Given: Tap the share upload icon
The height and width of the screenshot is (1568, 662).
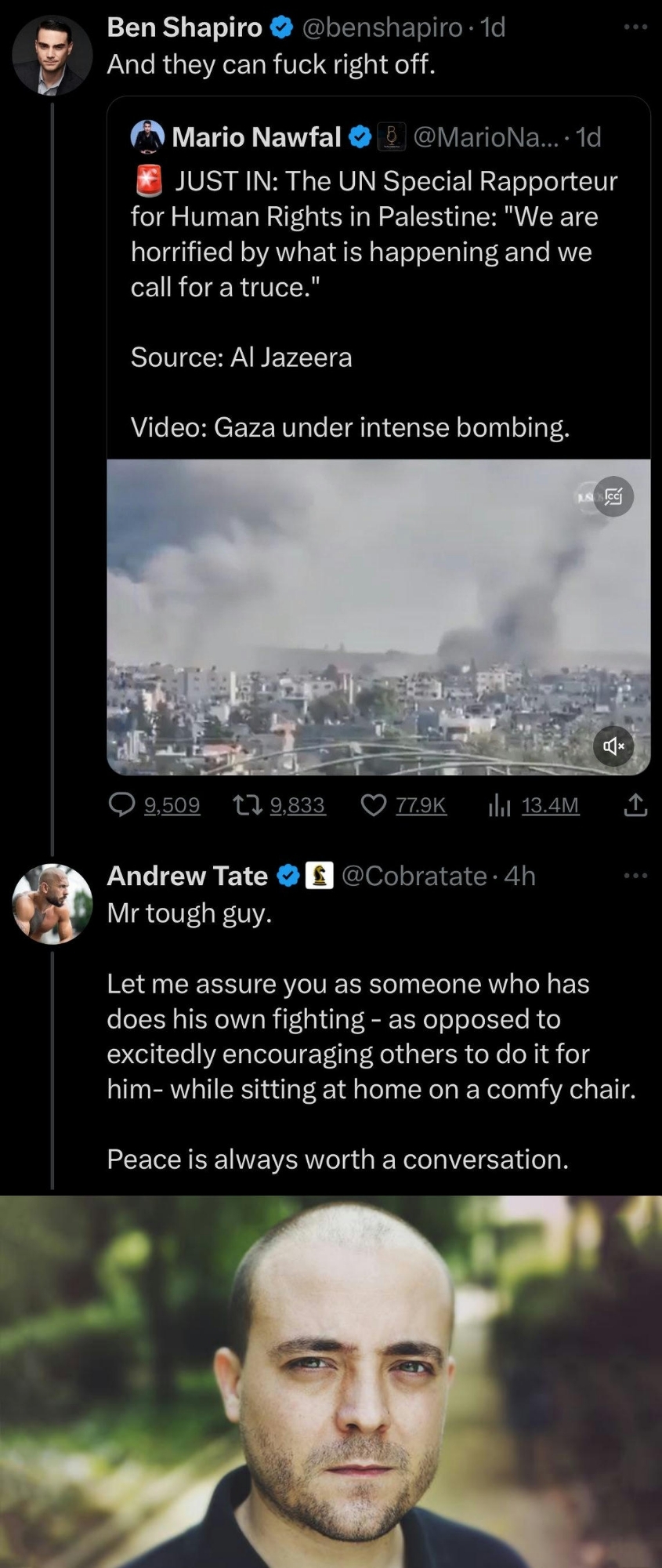Looking at the screenshot, I should [635, 804].
